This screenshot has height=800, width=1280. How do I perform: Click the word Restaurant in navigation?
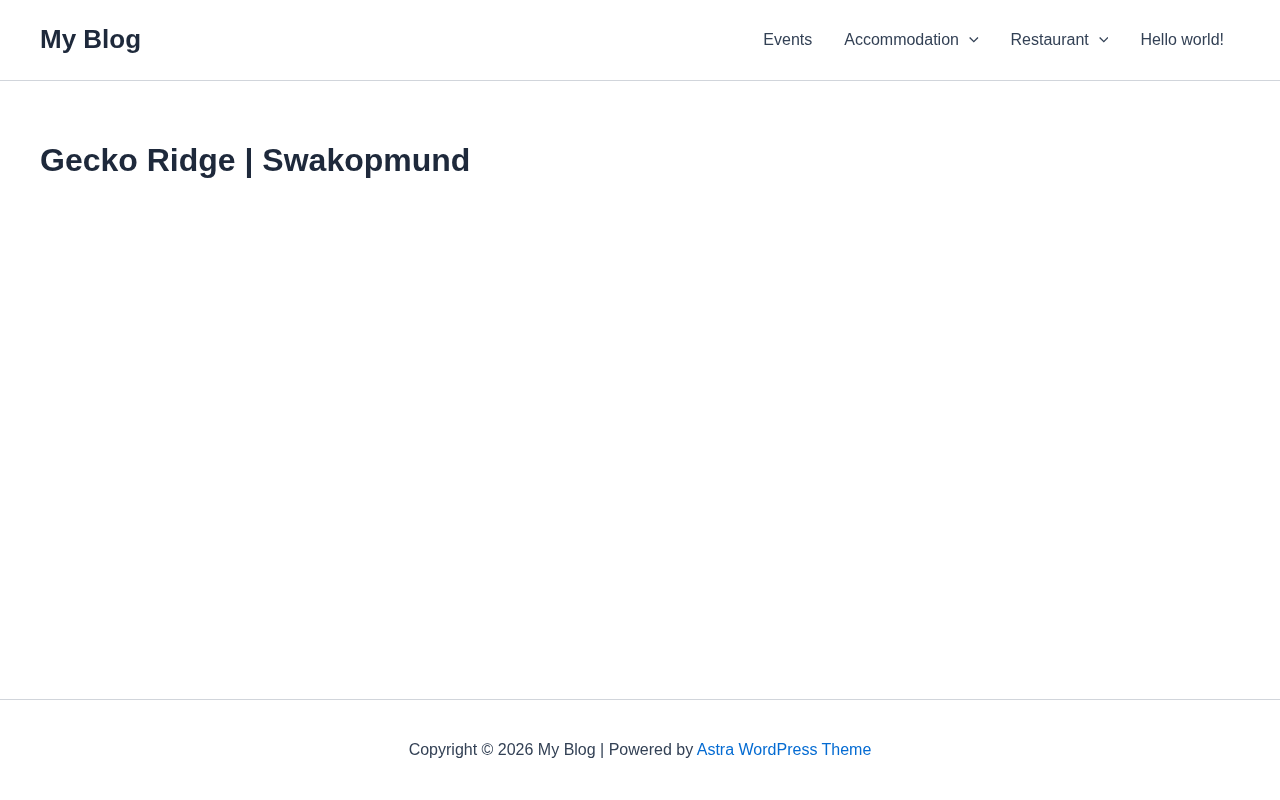1049,40
